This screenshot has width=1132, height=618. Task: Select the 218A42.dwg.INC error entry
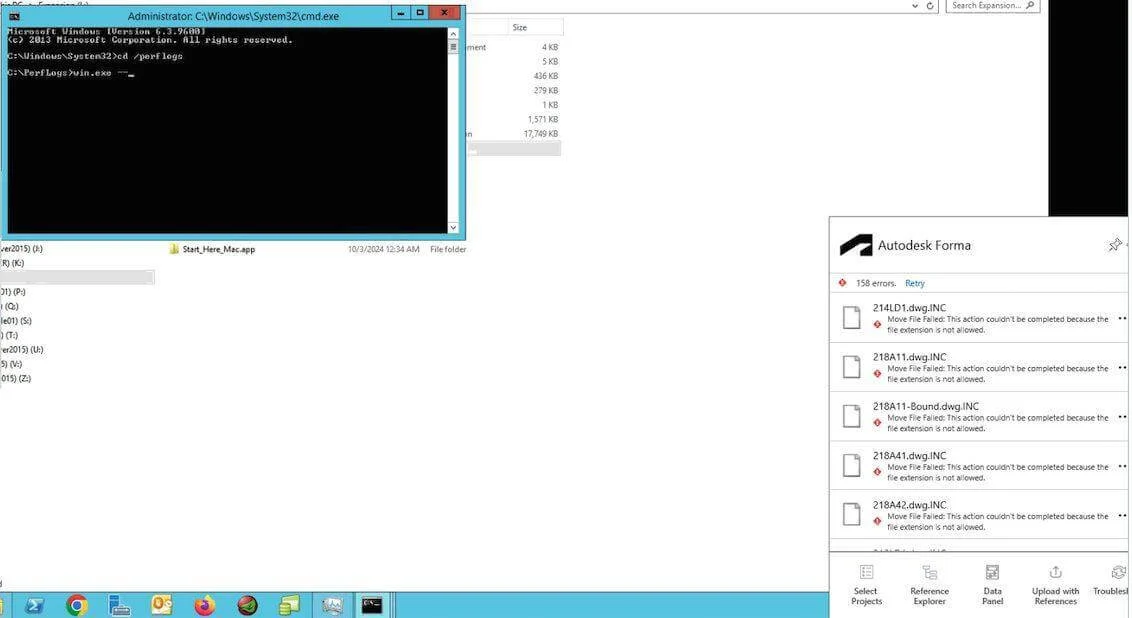(979, 515)
